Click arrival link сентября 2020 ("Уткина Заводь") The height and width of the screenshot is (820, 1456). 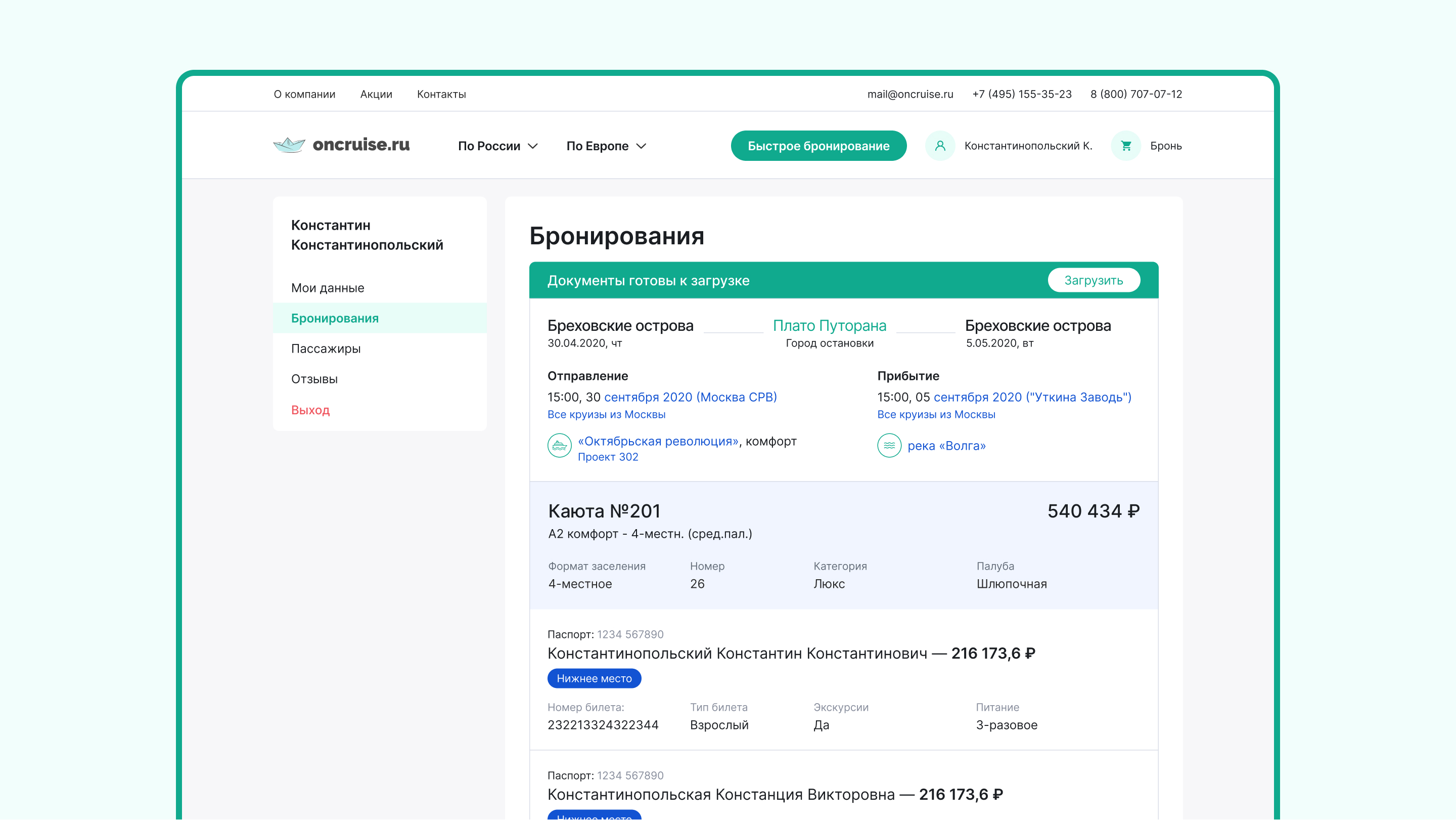[x=1032, y=397]
